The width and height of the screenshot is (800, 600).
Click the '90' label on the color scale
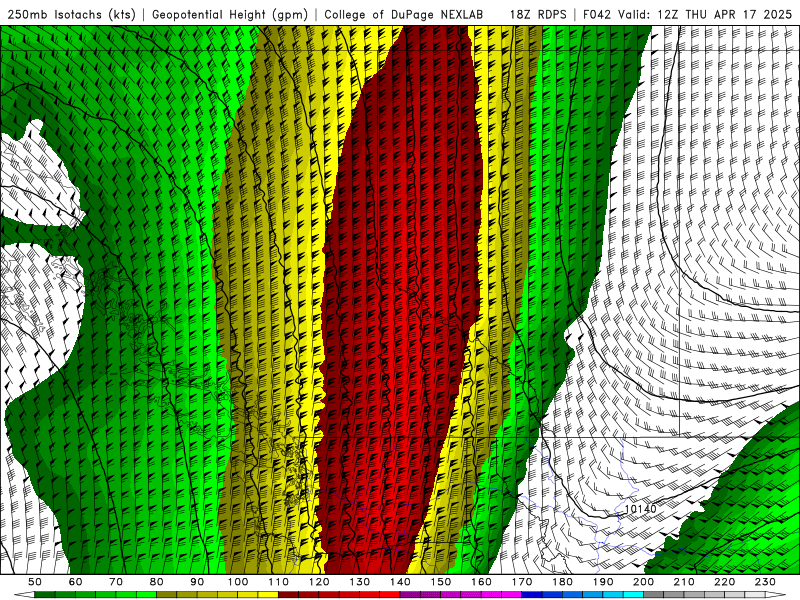click(197, 582)
